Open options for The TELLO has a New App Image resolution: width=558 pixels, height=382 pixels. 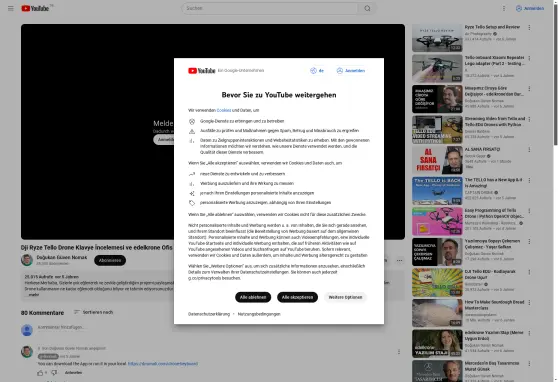pyautogui.click(x=529, y=180)
